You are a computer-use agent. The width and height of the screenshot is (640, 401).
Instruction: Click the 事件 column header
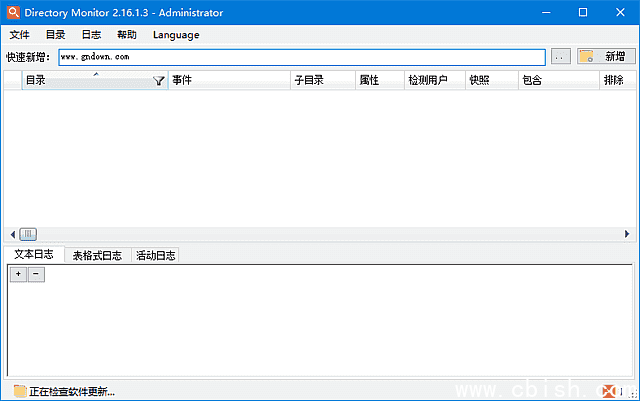[x=229, y=80]
